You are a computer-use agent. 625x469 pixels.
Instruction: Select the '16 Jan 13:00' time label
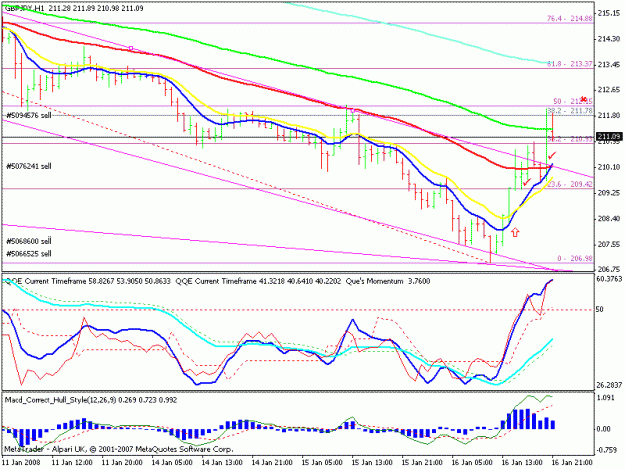[522, 462]
